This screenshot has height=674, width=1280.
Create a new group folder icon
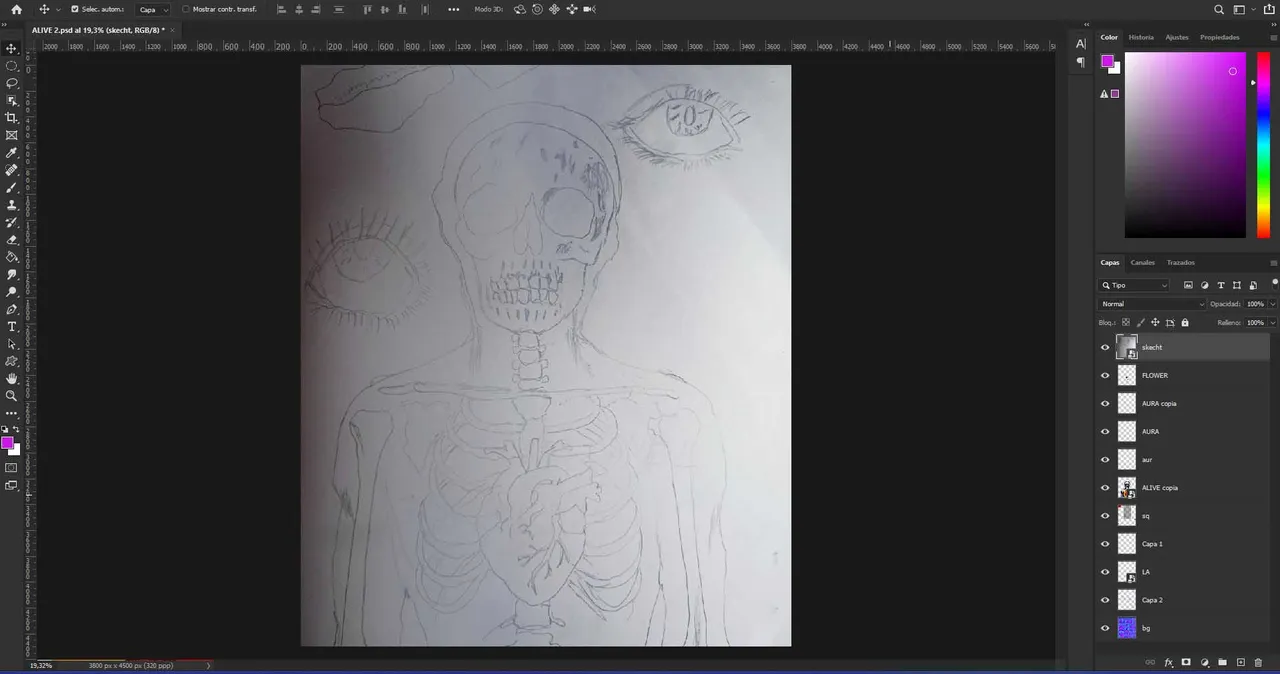pyautogui.click(x=1222, y=662)
